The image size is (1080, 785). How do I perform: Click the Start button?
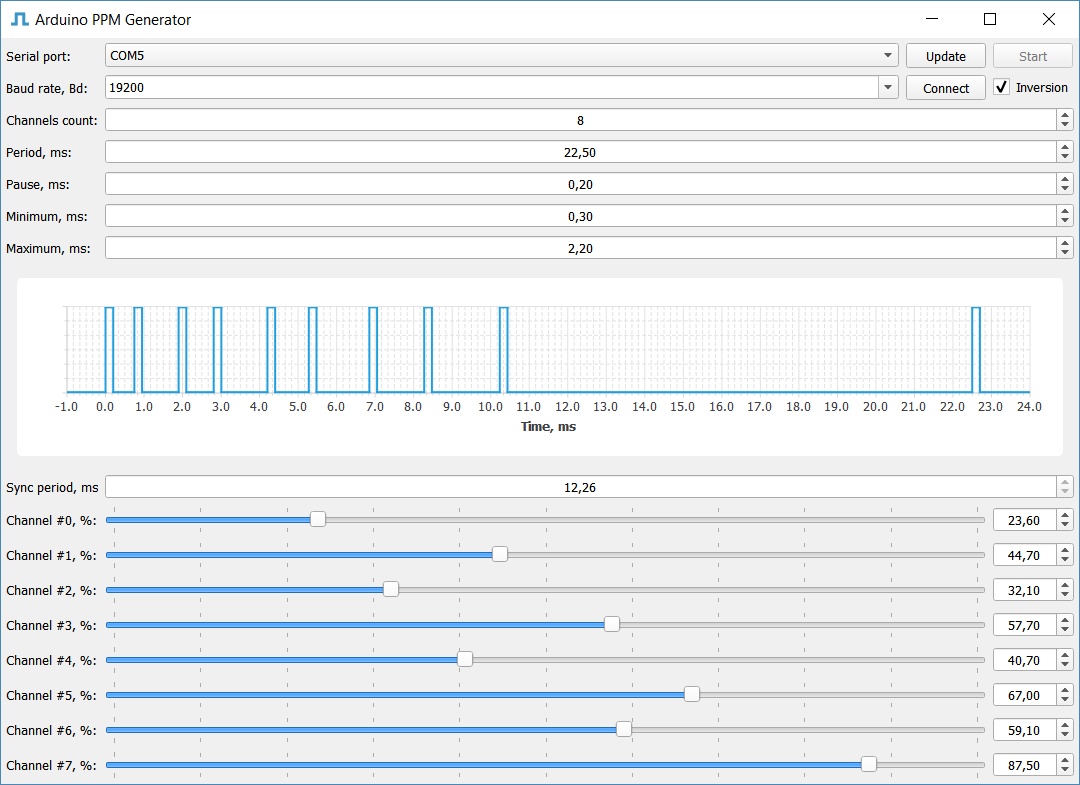coord(1032,56)
